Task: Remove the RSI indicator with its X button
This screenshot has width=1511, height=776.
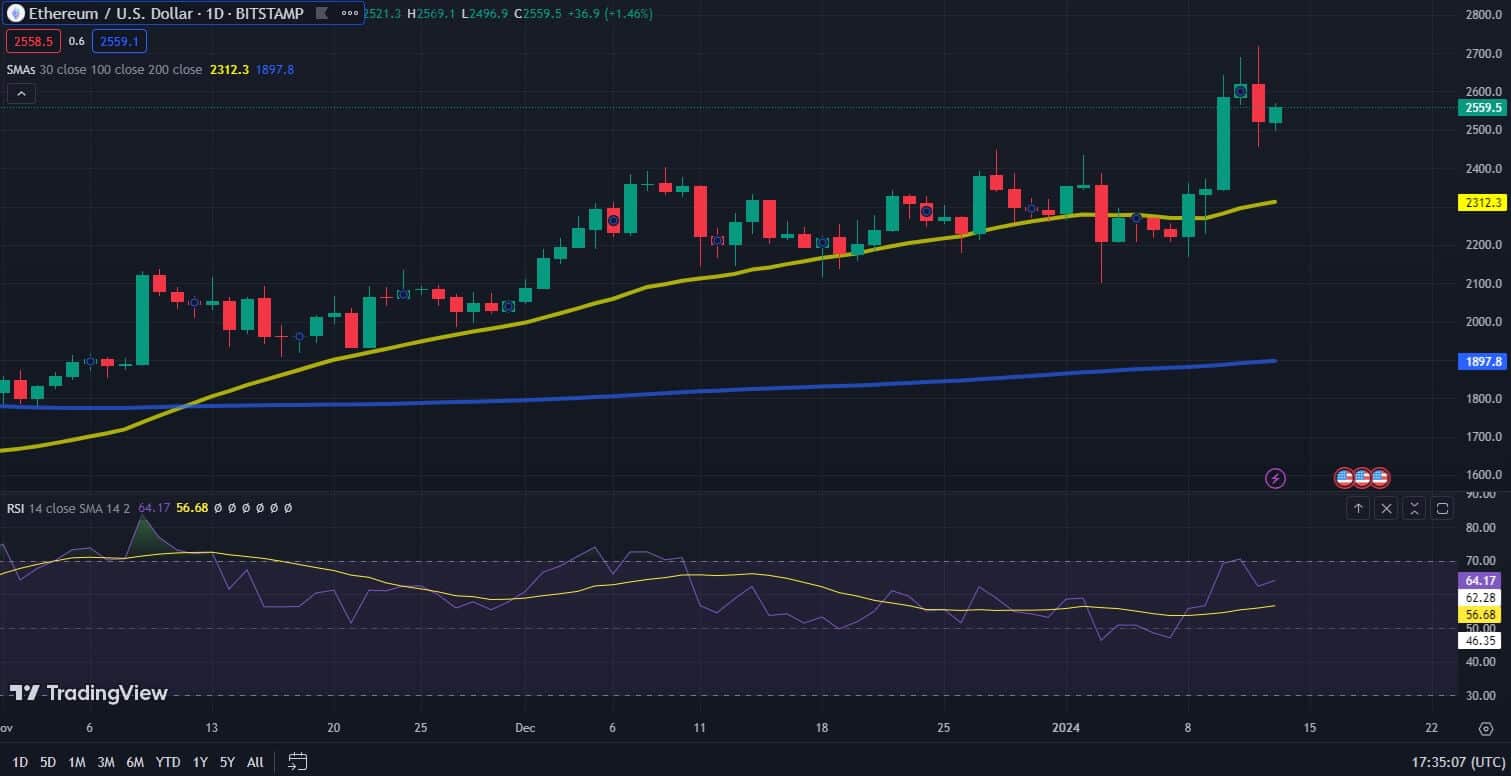Action: point(1386,508)
